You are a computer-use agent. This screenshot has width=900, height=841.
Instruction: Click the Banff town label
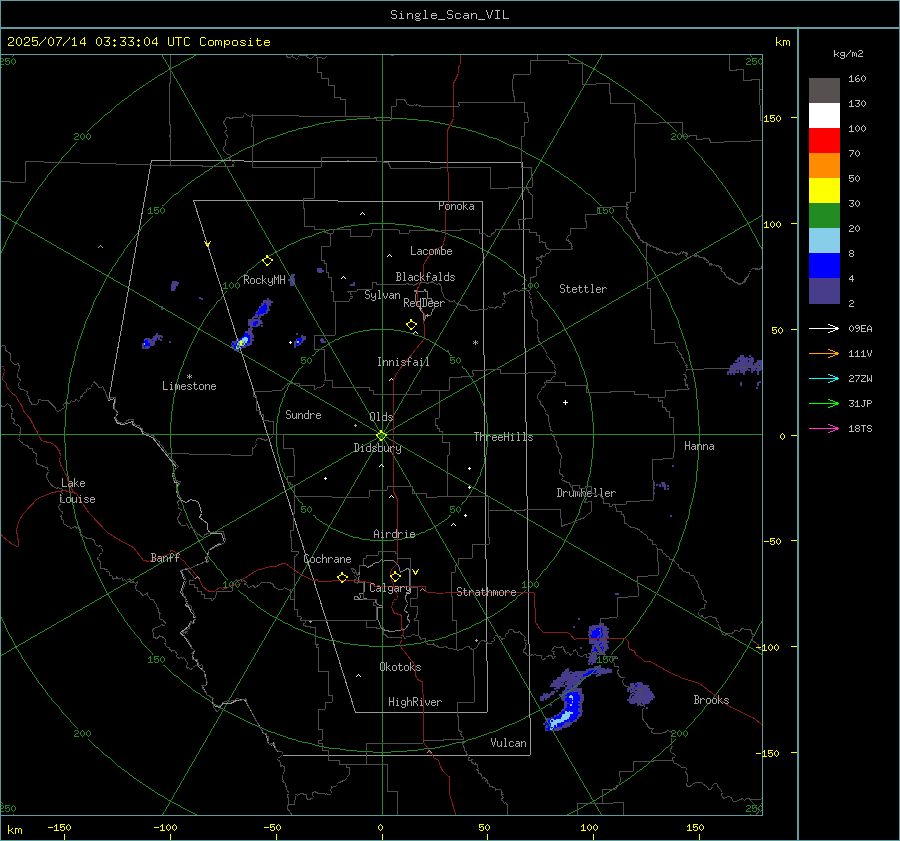[x=165, y=557]
